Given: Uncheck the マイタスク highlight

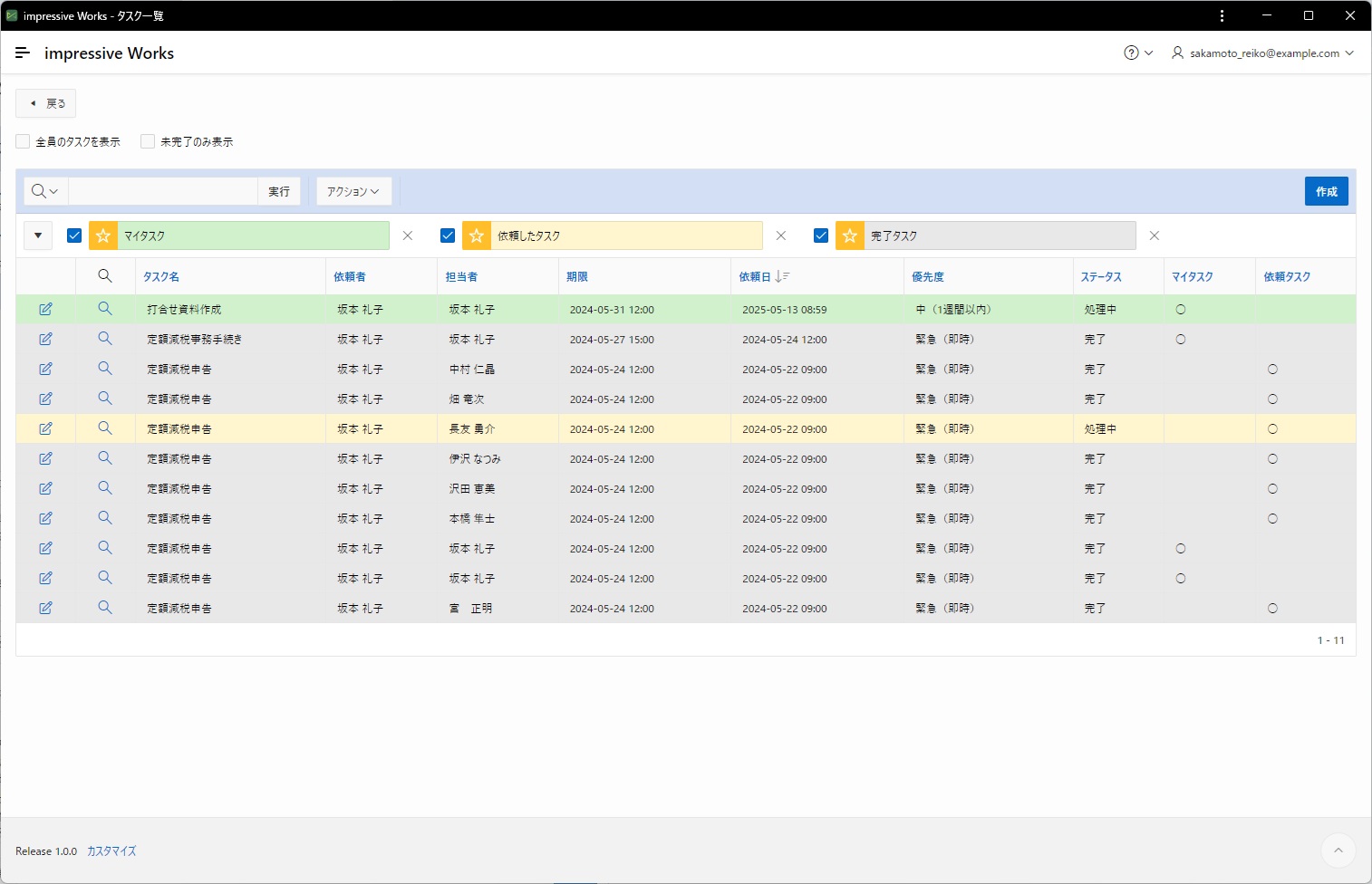Looking at the screenshot, I should pyautogui.click(x=74, y=235).
